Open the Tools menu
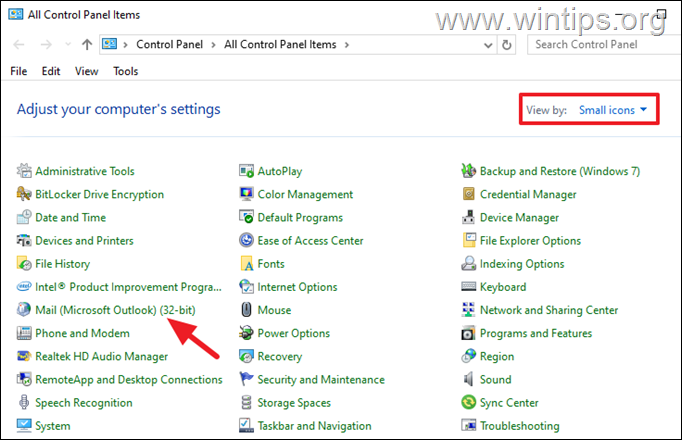Screen dimensions: 682x440 pos(126,71)
